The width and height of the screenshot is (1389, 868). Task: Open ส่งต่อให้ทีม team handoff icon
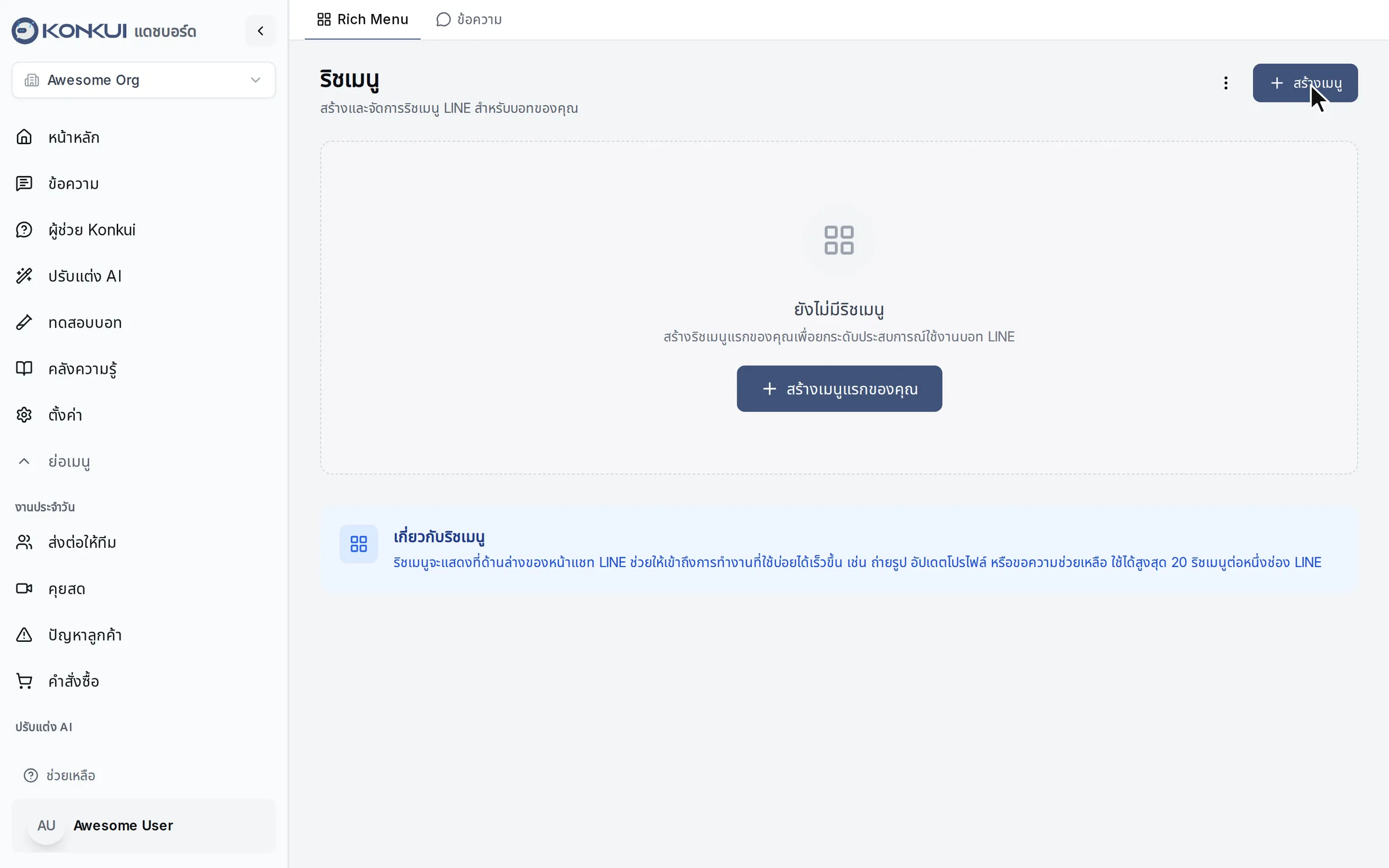(x=24, y=542)
